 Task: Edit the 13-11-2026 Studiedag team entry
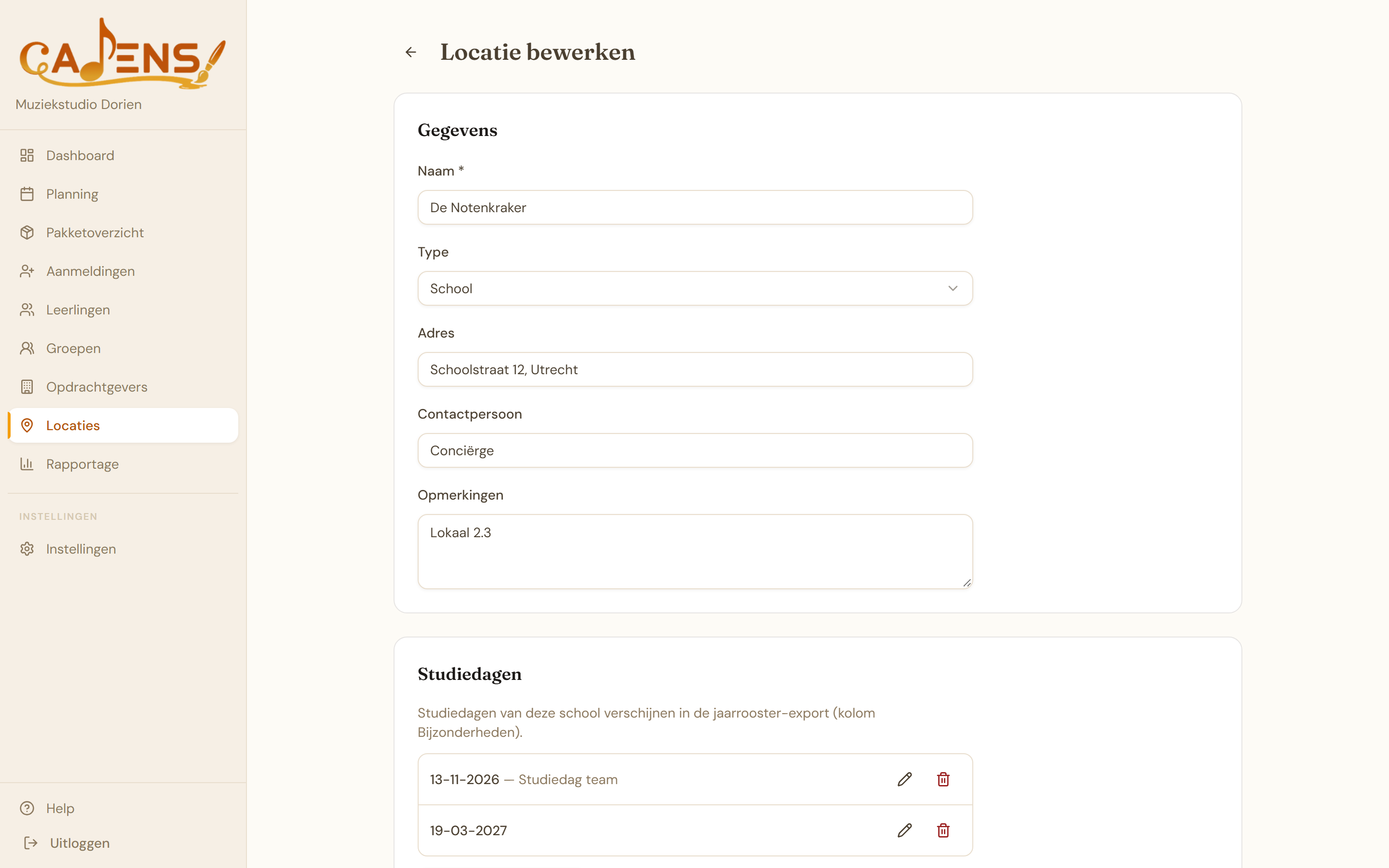pos(905,780)
